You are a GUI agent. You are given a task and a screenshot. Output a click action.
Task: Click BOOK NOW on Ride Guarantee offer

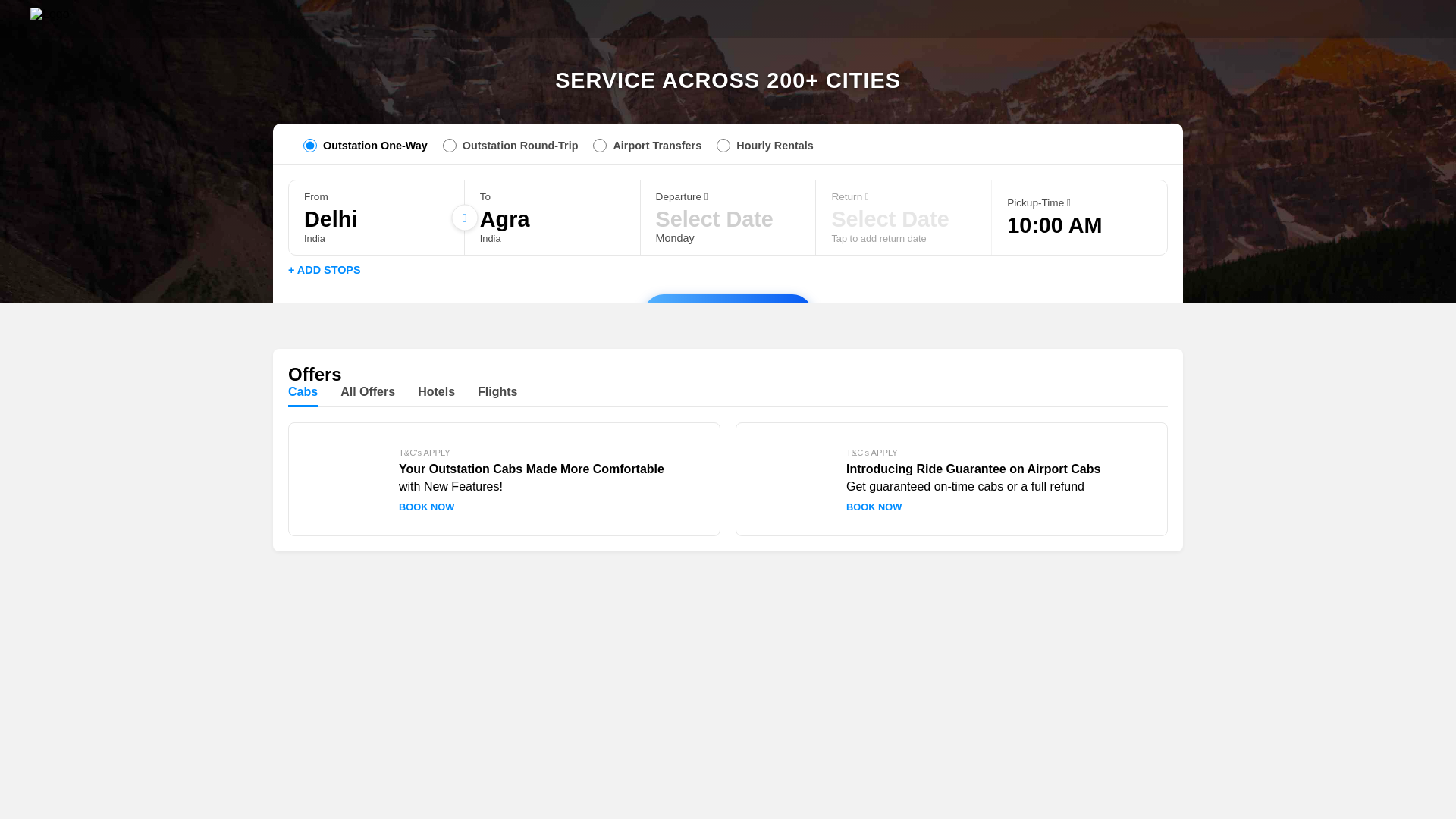click(874, 507)
